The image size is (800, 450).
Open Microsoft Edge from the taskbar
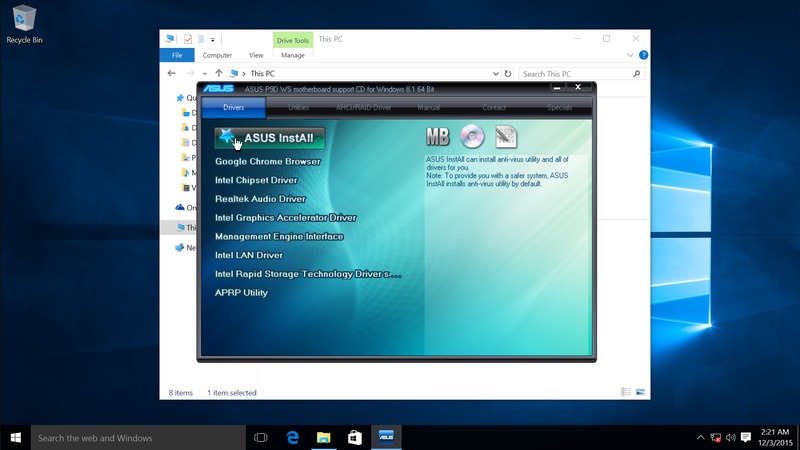(293, 437)
